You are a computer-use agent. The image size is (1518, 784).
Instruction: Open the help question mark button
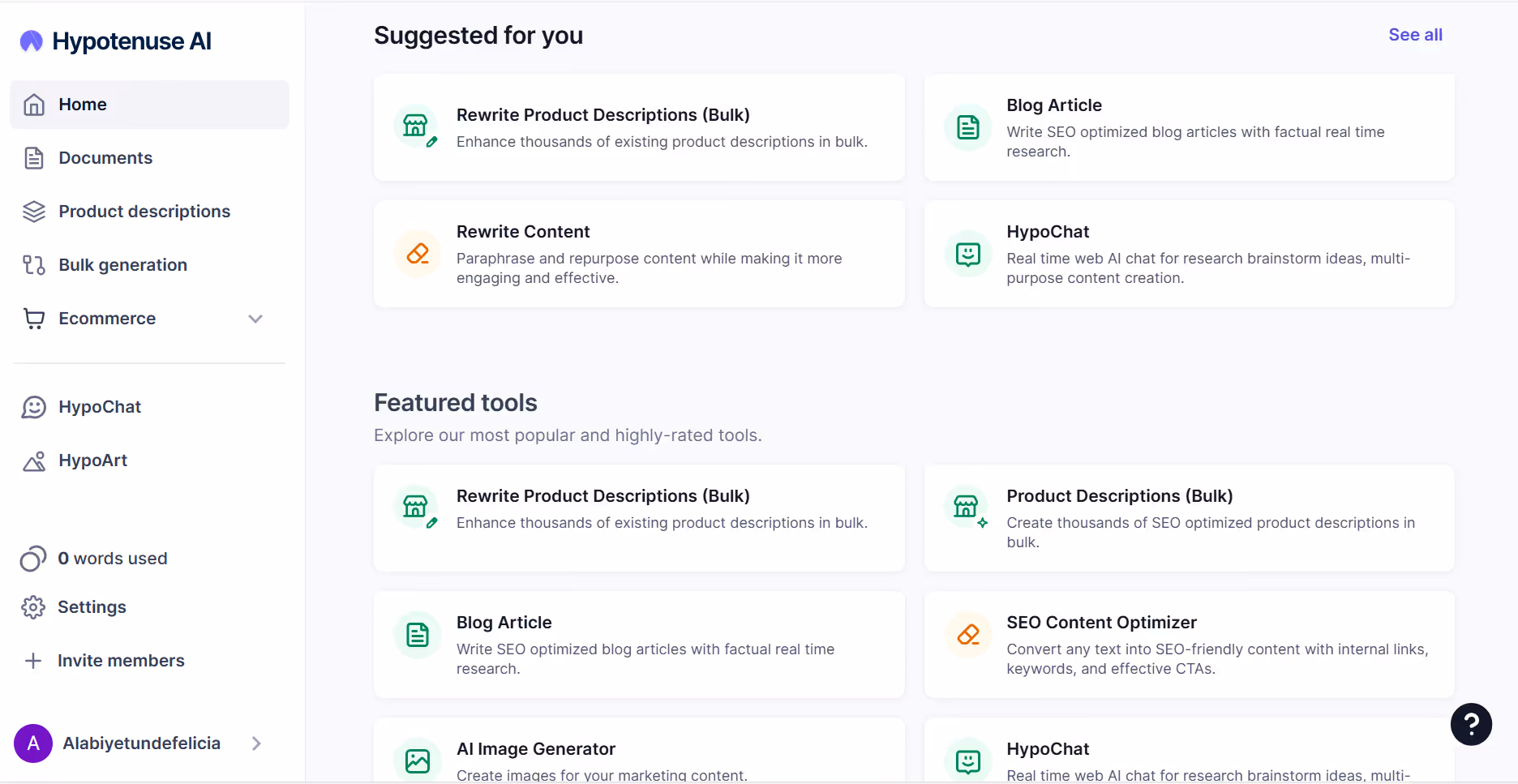[1471, 724]
